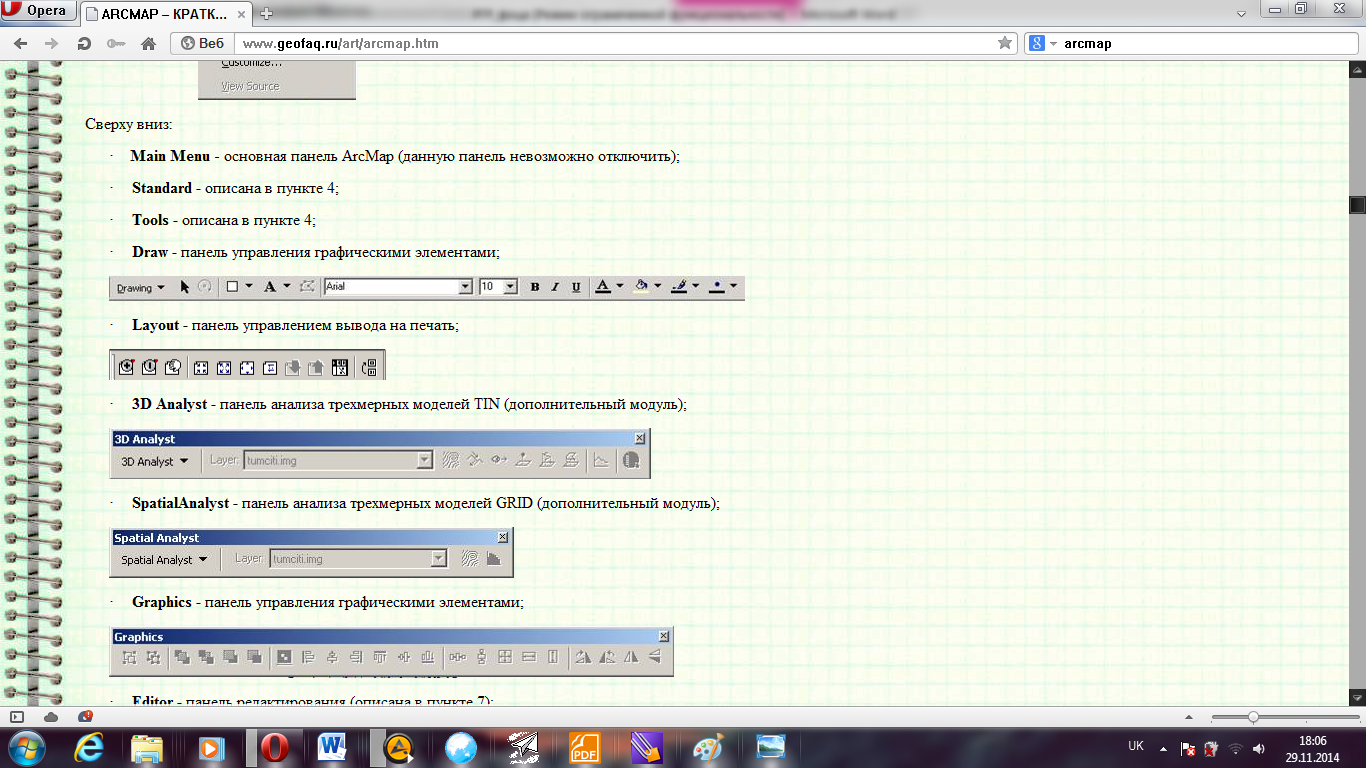Open a new tab with the plus button
Screen dimensions: 1366x768
[x=265, y=14]
